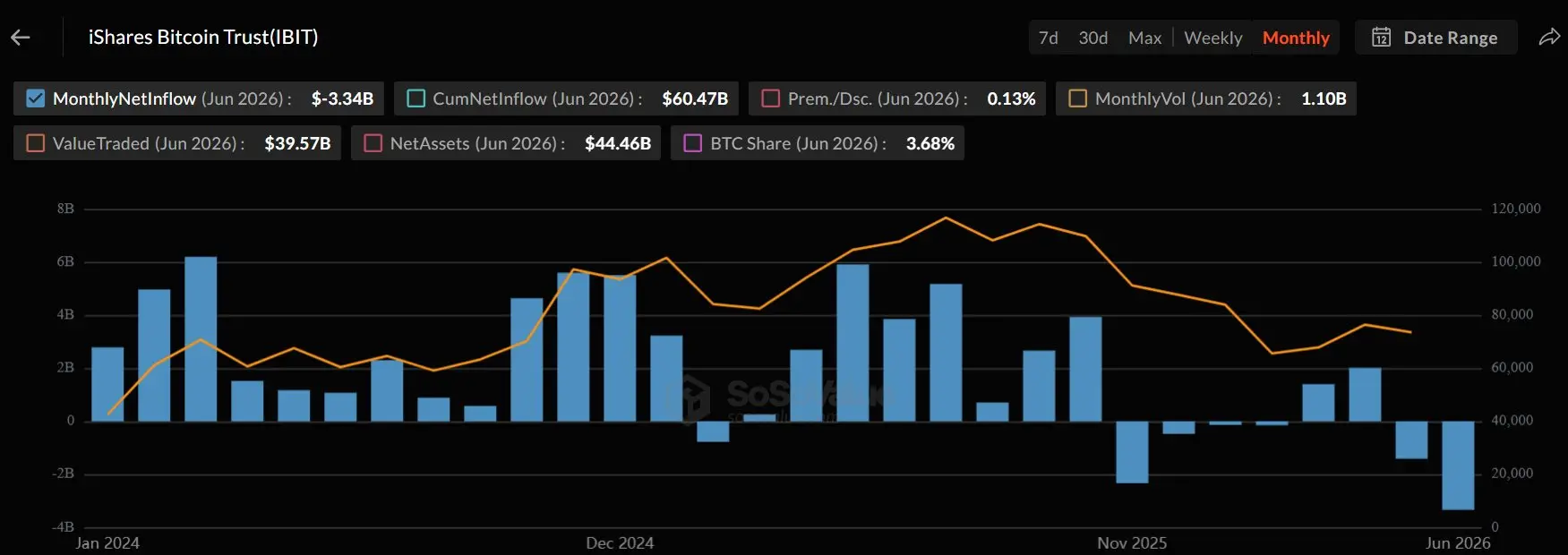1568x555 pixels.
Task: Select the 30d range tab
Action: [1092, 38]
